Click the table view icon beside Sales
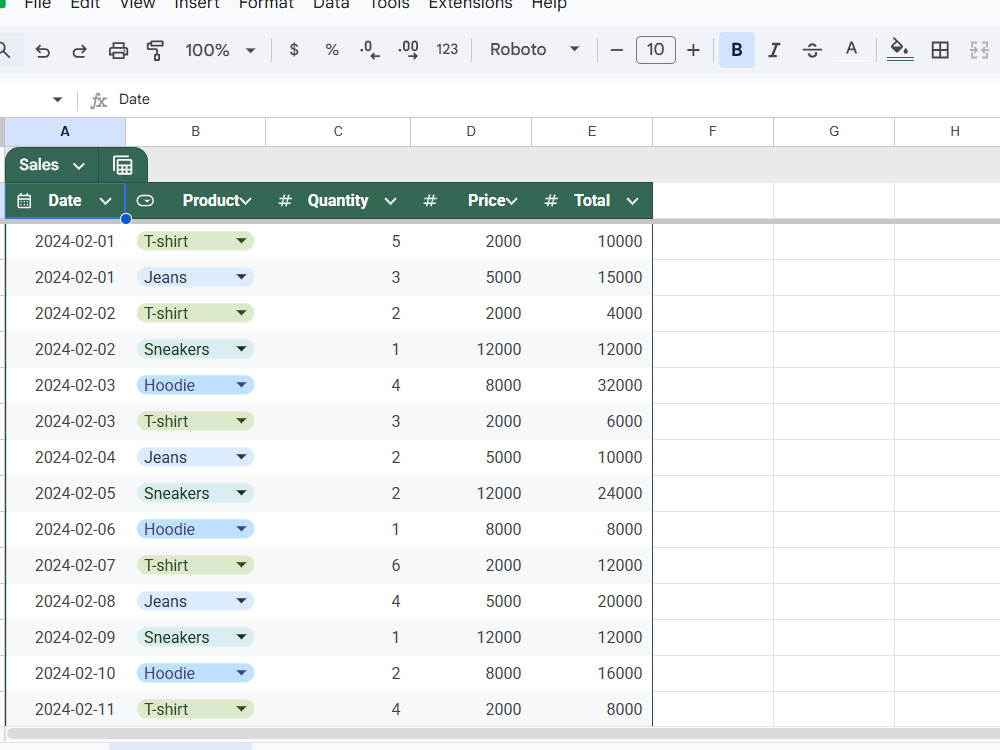This screenshot has height=750, width=1000. [x=122, y=165]
